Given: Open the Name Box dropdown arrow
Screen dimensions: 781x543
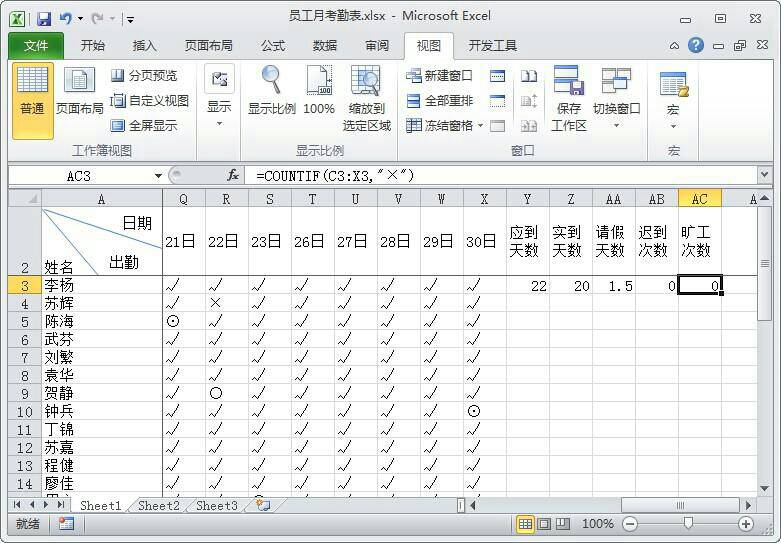Looking at the screenshot, I should [x=158, y=176].
